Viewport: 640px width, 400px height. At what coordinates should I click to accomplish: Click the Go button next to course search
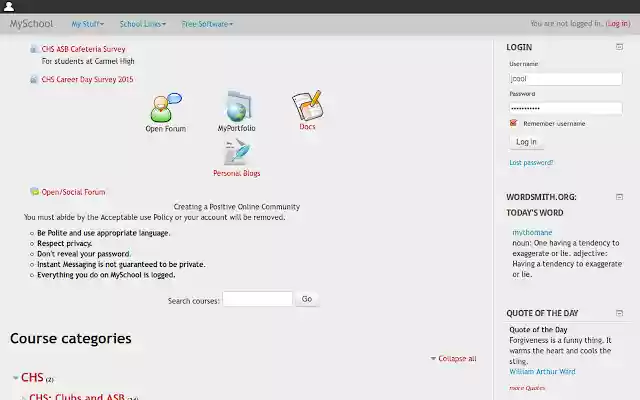(307, 299)
